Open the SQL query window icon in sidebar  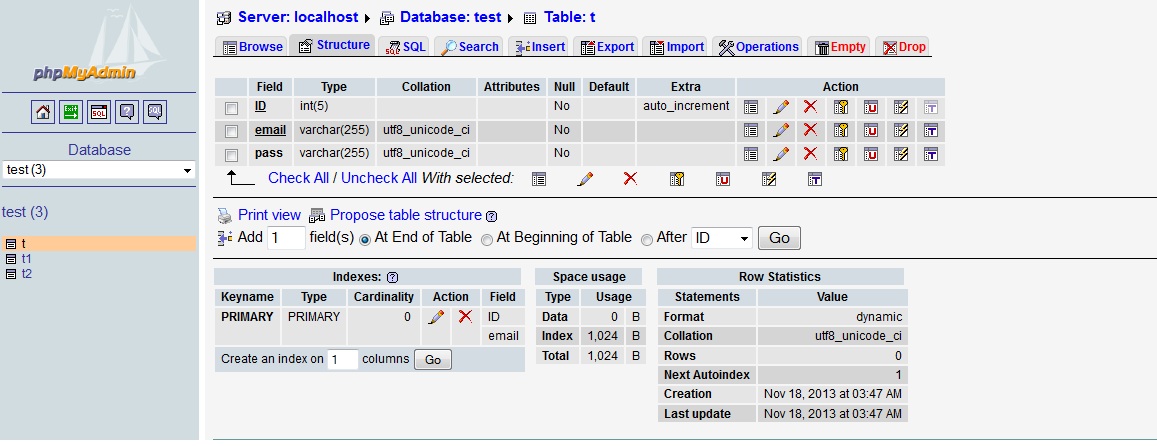[x=99, y=112]
